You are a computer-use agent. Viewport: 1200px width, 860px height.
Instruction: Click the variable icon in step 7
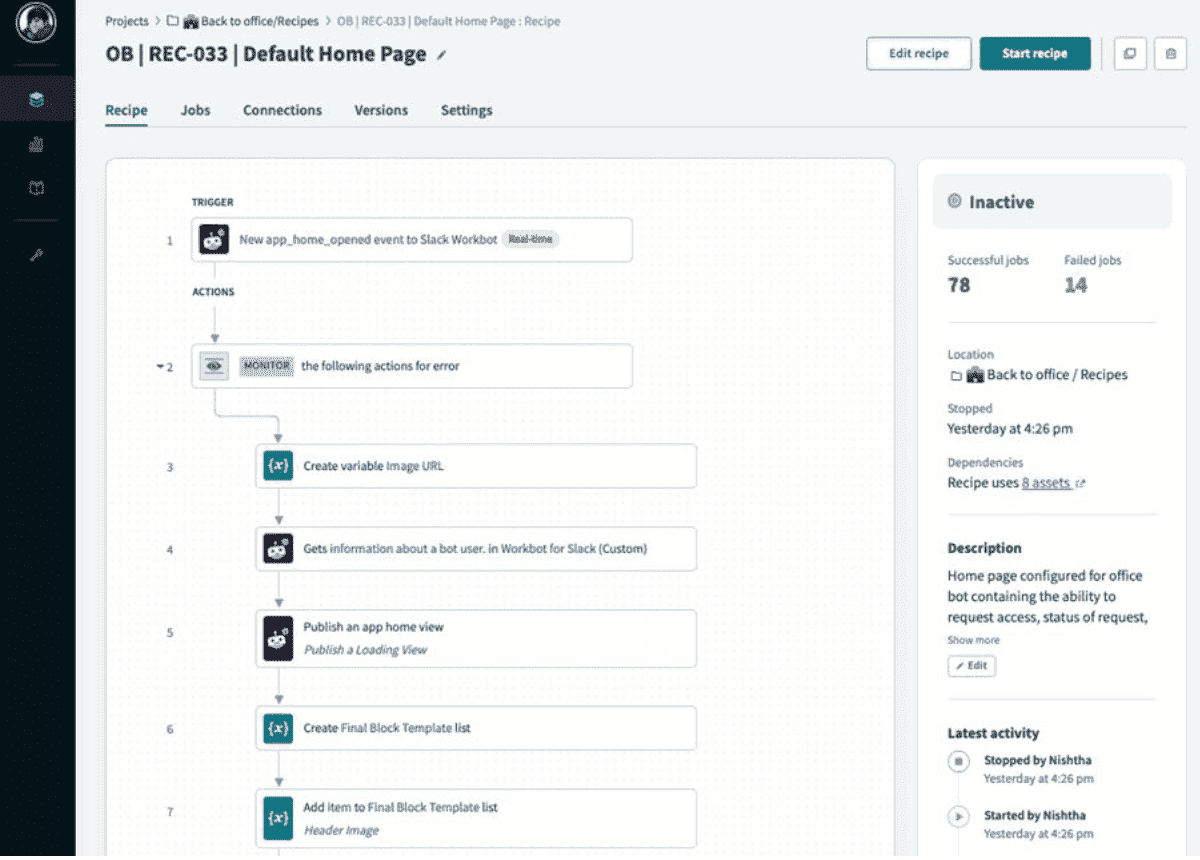coord(278,818)
